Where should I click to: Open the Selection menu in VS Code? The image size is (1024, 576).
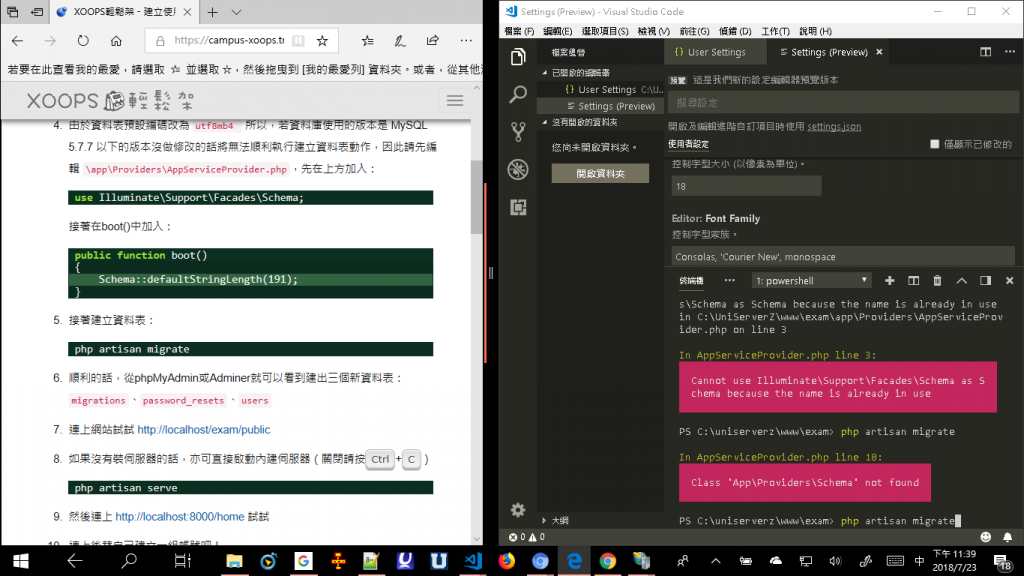(605, 31)
